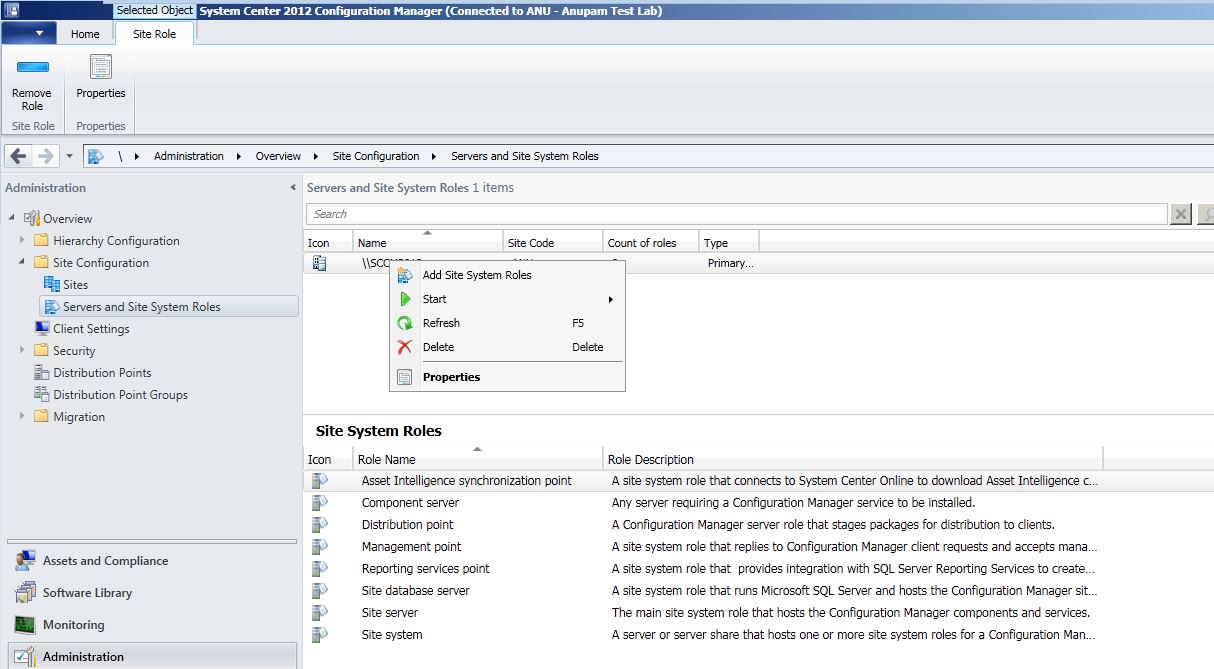1214x669 pixels.
Task: Click the server icon beside the \\SCC entry
Action: pos(318,262)
